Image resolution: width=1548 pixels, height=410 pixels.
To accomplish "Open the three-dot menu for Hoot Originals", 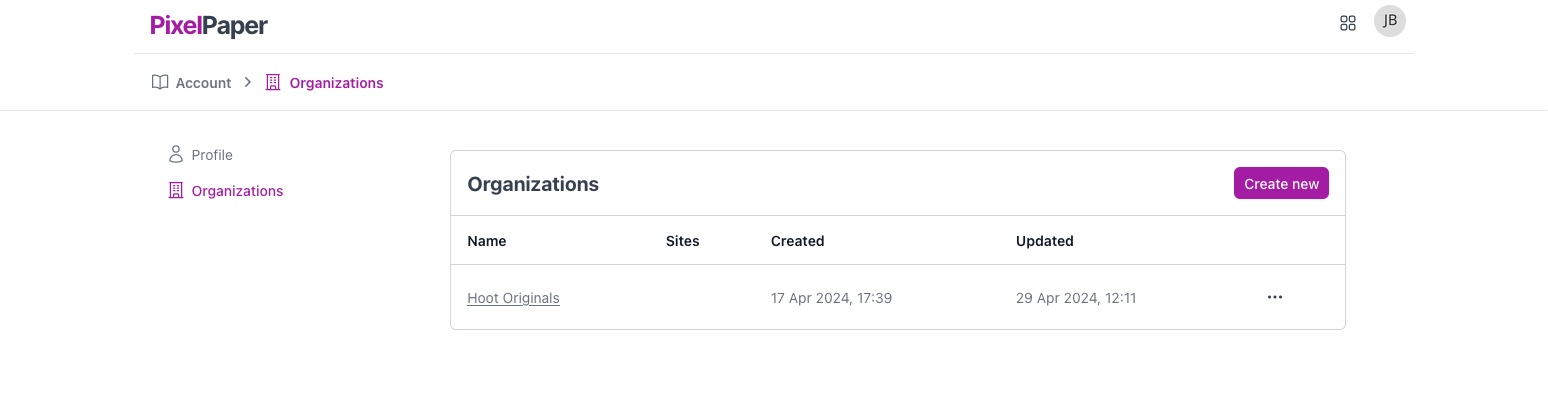I will tap(1275, 297).
